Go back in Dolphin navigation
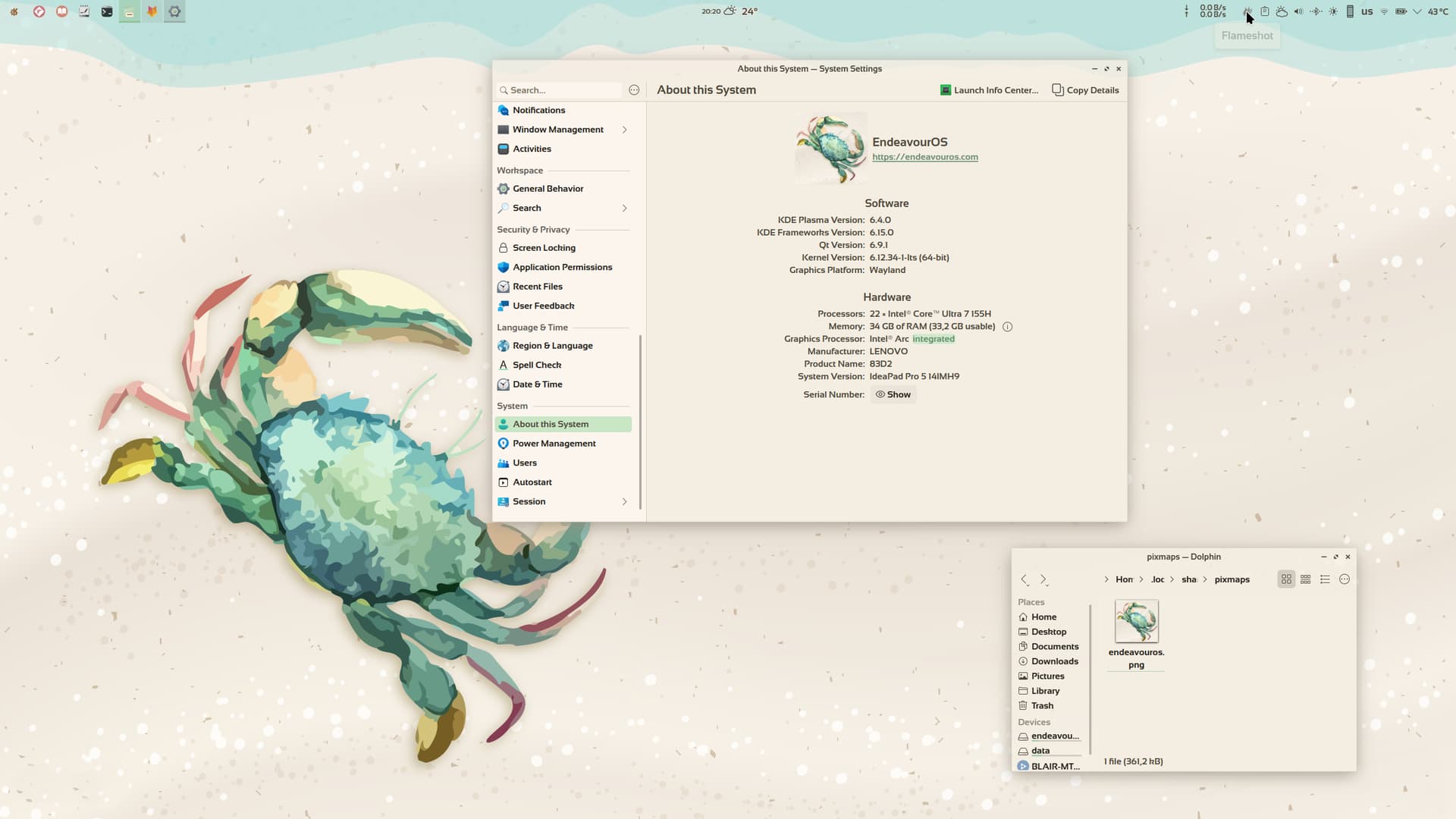1456x819 pixels. (1025, 579)
